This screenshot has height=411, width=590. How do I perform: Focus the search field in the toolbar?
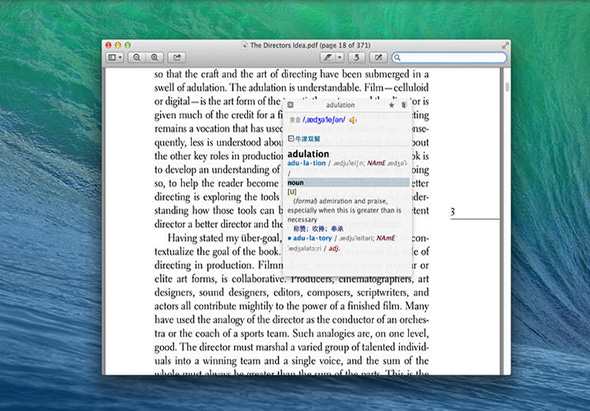pyautogui.click(x=449, y=58)
